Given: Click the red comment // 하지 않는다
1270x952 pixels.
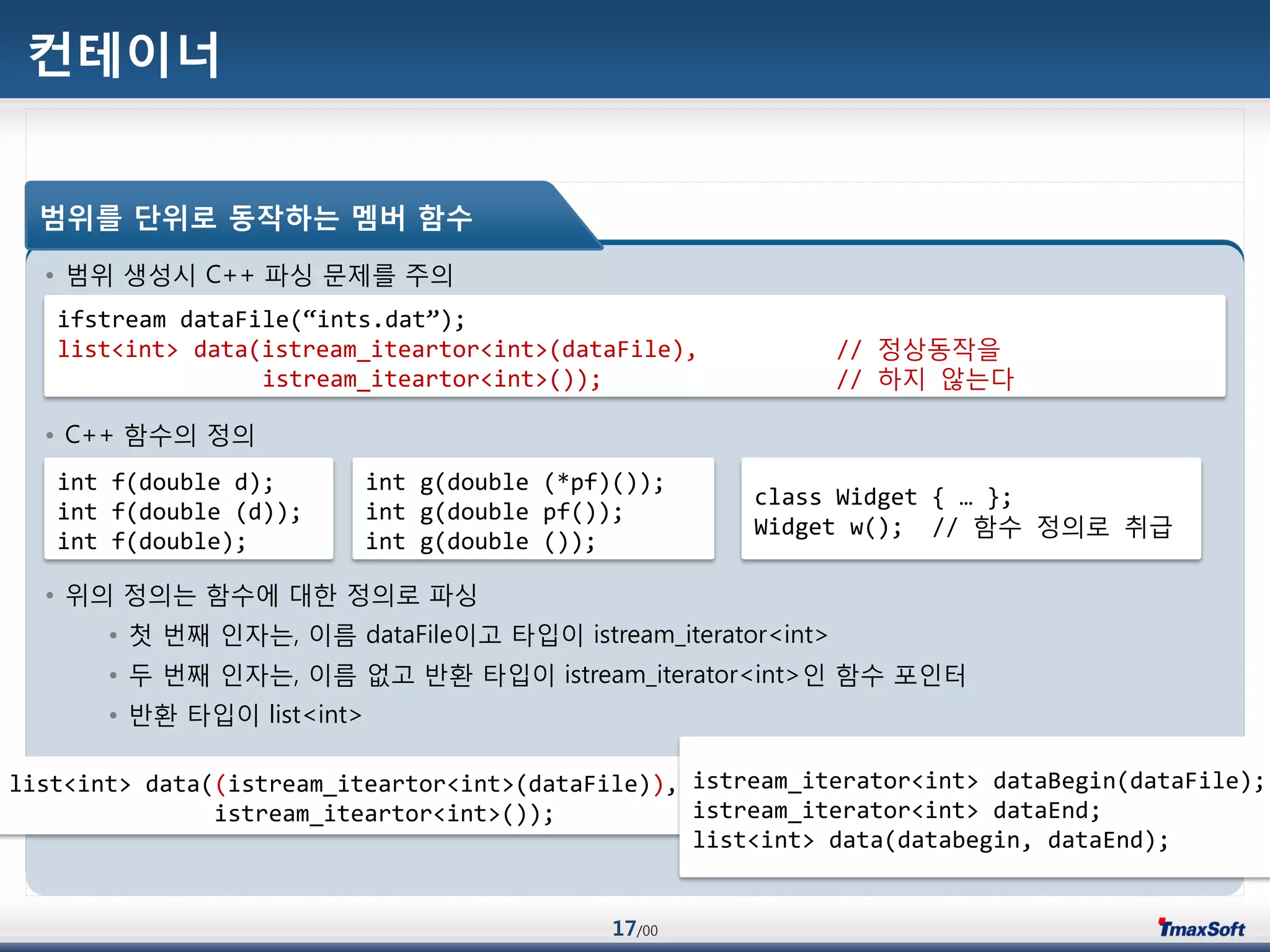Looking at the screenshot, I should point(925,379).
